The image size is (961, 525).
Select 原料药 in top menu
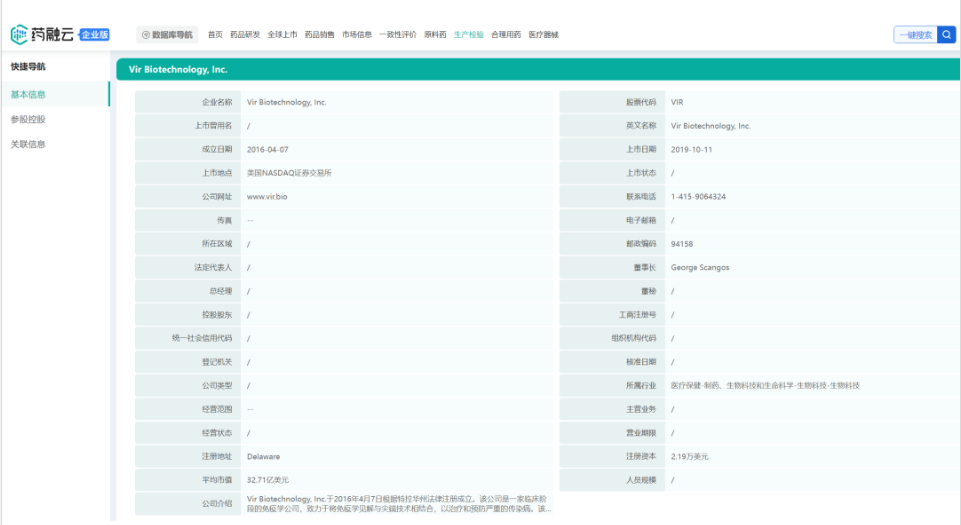(x=435, y=35)
